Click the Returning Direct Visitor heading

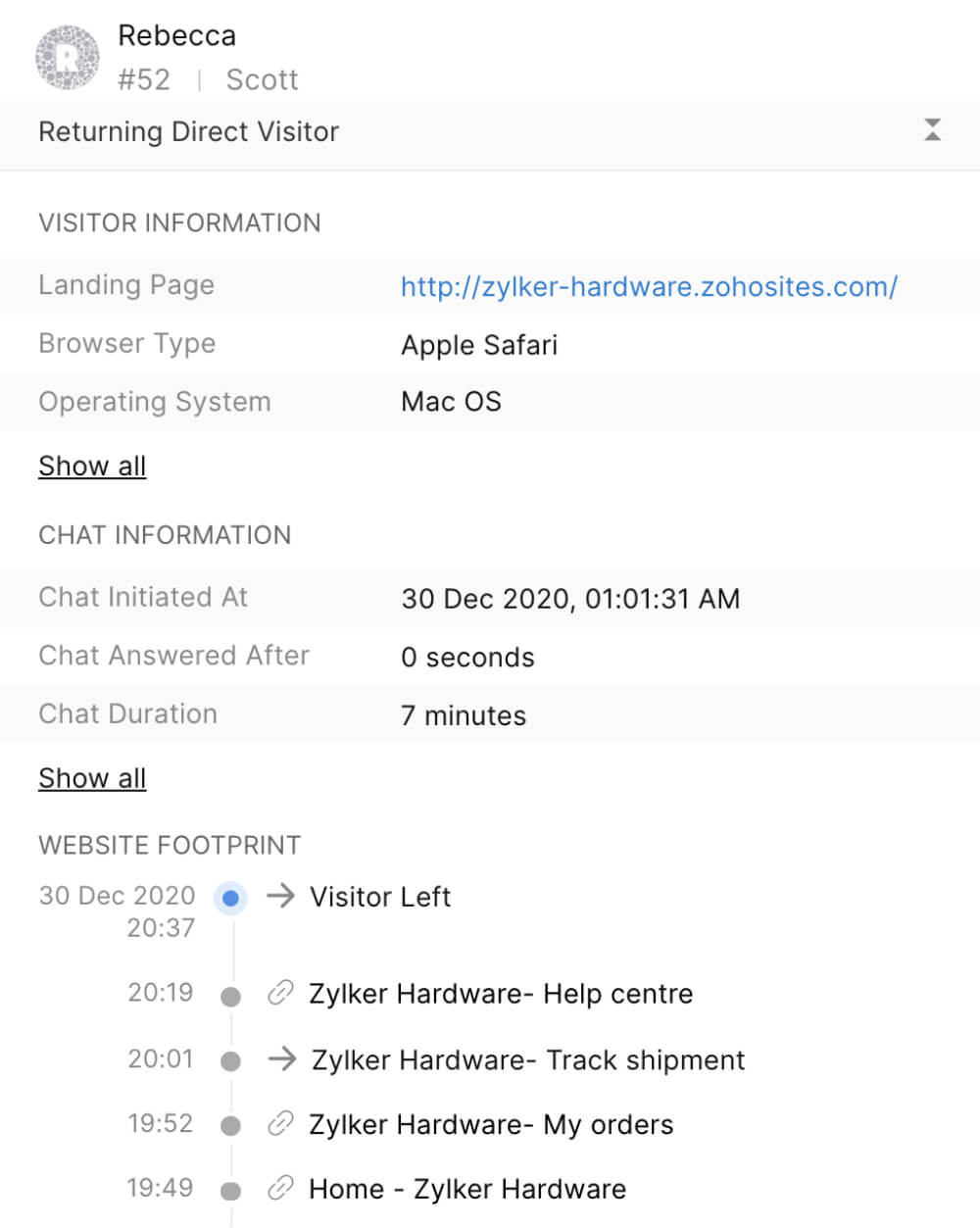pyautogui.click(x=188, y=131)
